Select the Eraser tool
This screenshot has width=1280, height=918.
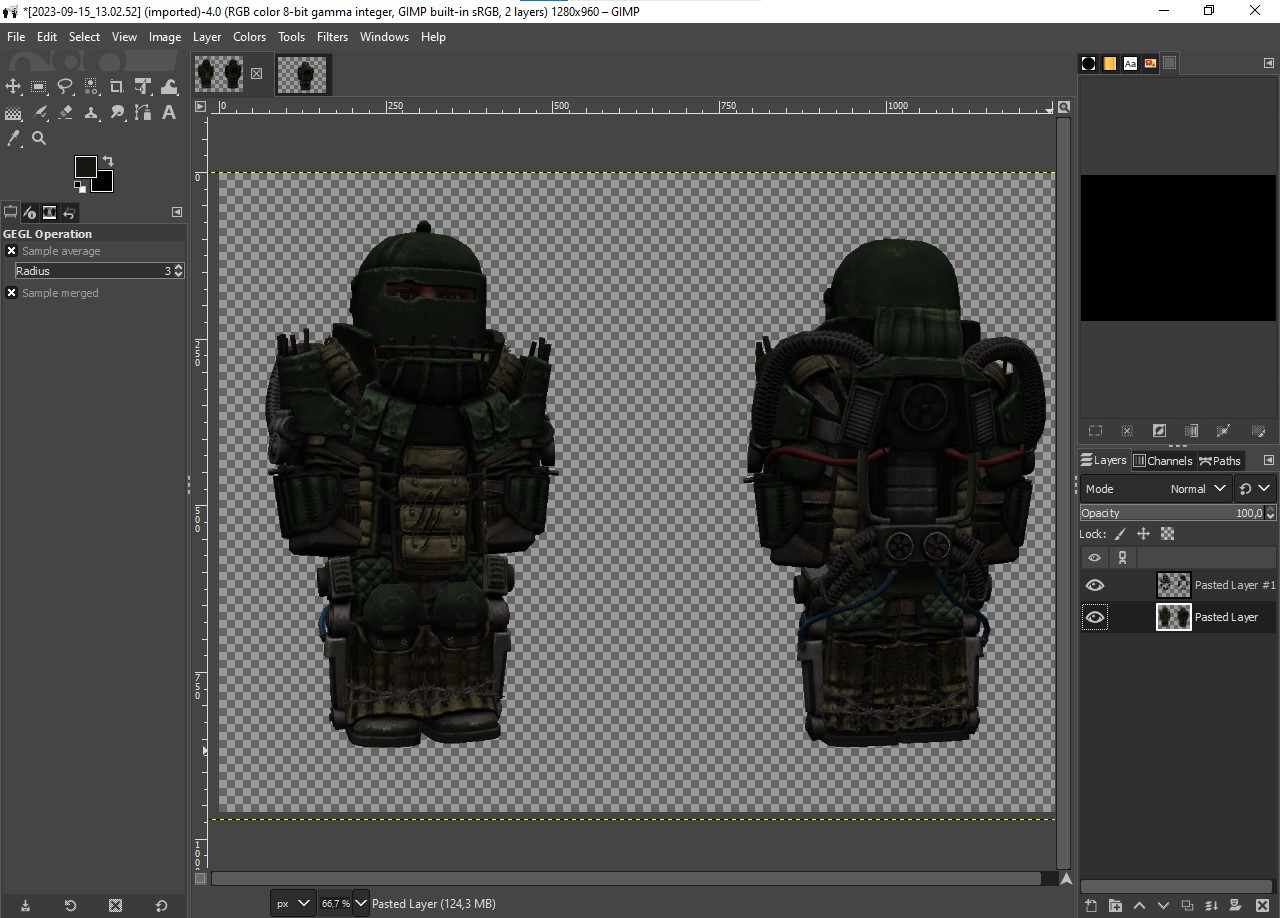pyautogui.click(x=65, y=113)
